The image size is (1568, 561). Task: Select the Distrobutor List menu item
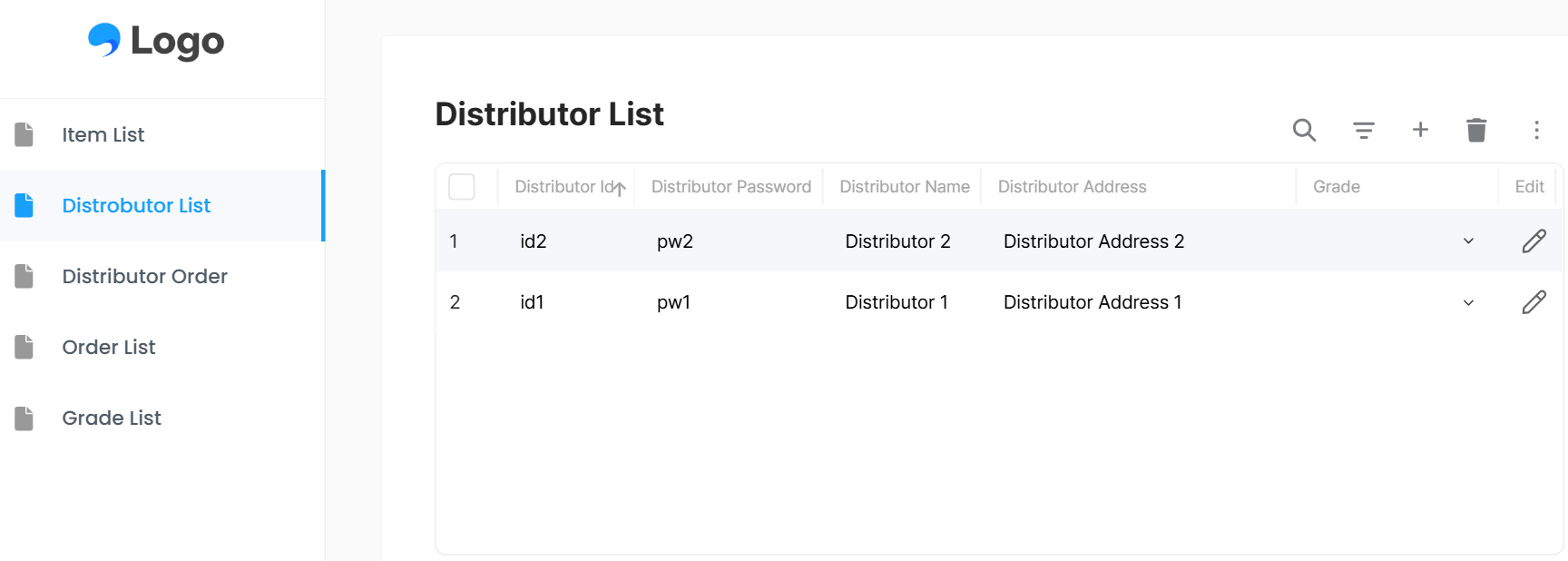click(x=162, y=205)
